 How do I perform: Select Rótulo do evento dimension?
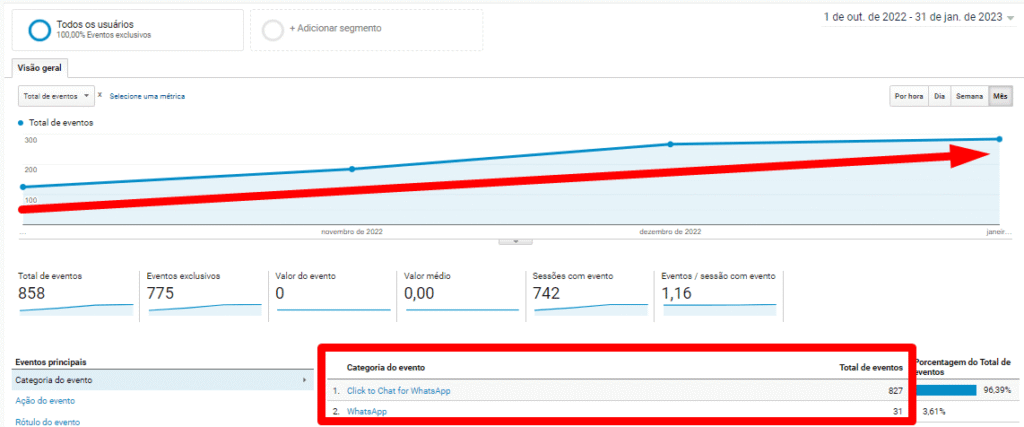(47, 421)
